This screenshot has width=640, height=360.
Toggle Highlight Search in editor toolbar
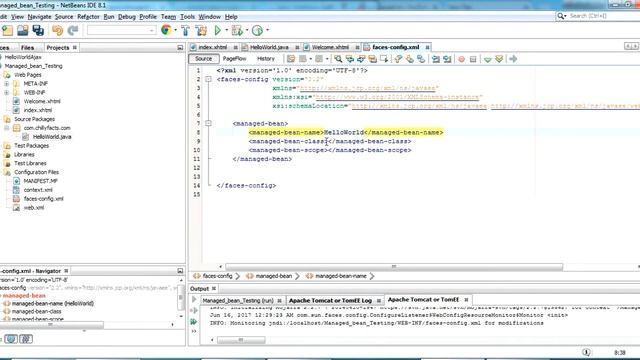pos(372,59)
